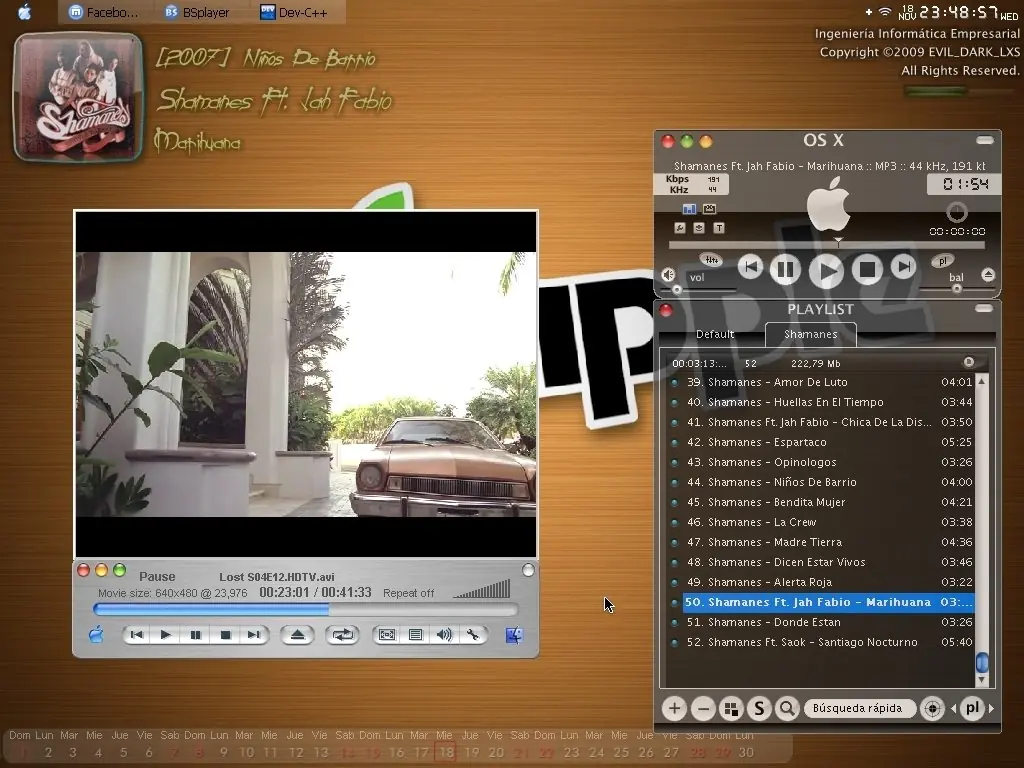
Task: Click the playlist add (+) button
Action: [x=674, y=709]
